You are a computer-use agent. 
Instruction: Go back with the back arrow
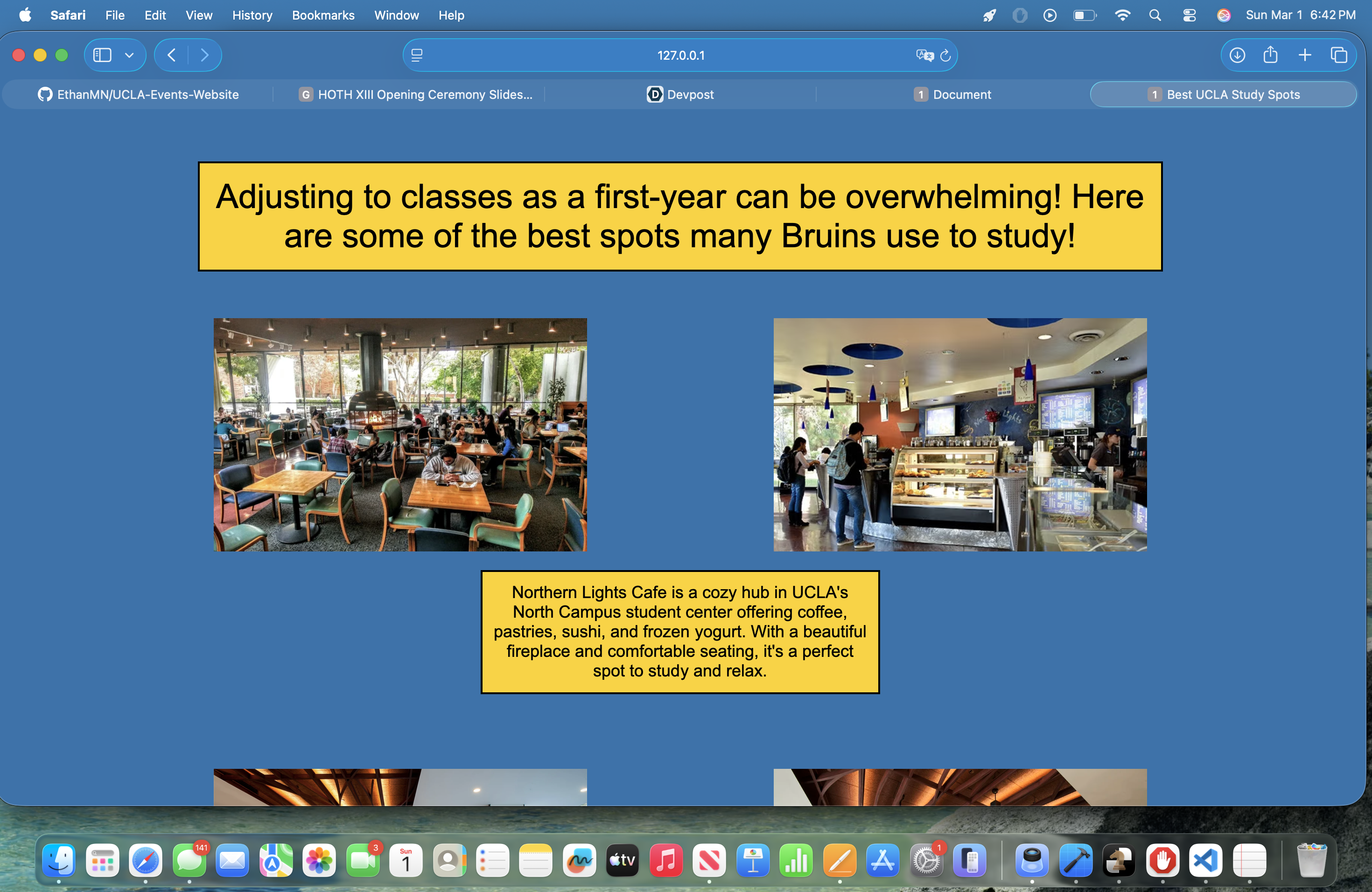171,56
